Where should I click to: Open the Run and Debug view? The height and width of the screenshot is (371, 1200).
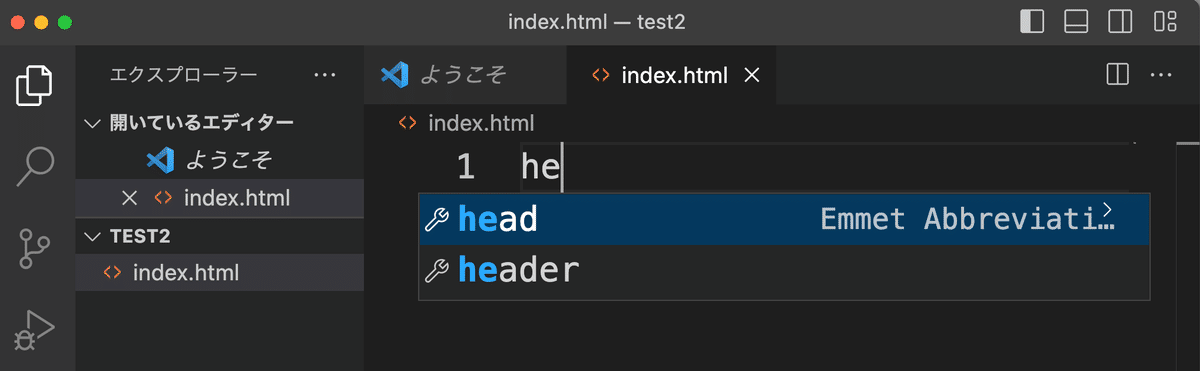click(x=36, y=328)
